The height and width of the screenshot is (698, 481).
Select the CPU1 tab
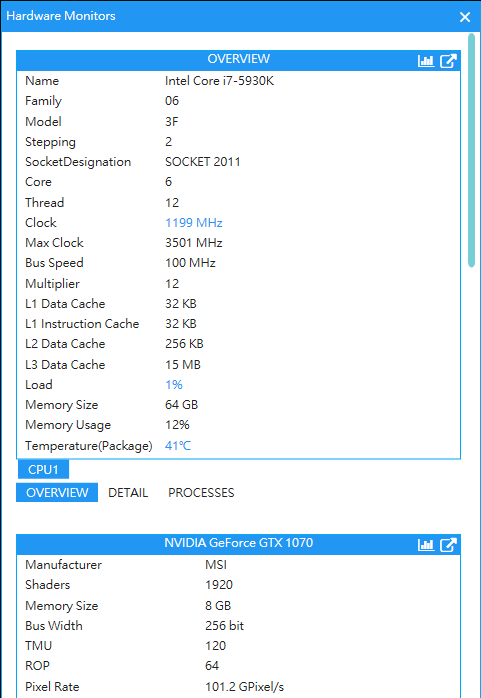pyautogui.click(x=43, y=470)
